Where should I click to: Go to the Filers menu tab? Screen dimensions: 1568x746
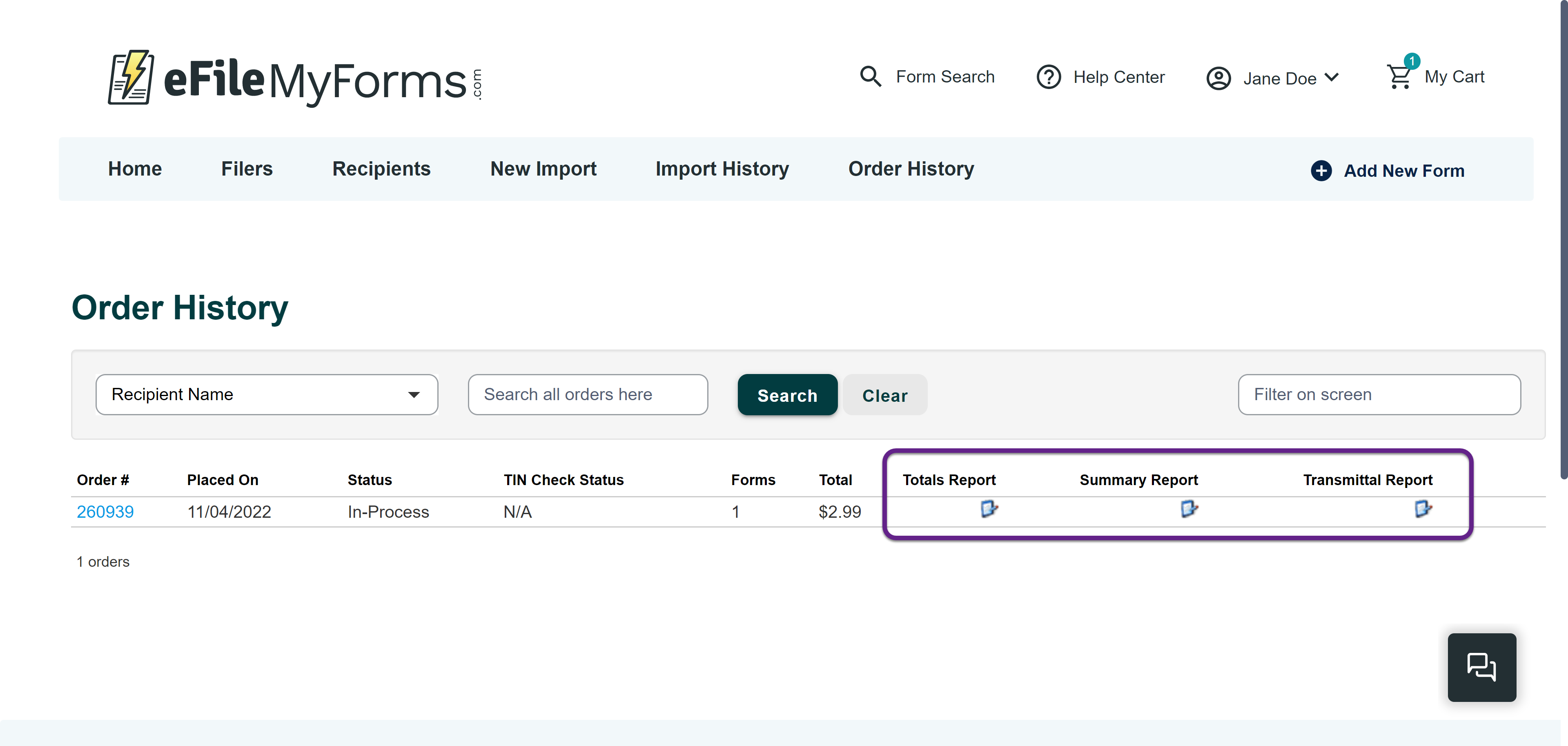[247, 169]
